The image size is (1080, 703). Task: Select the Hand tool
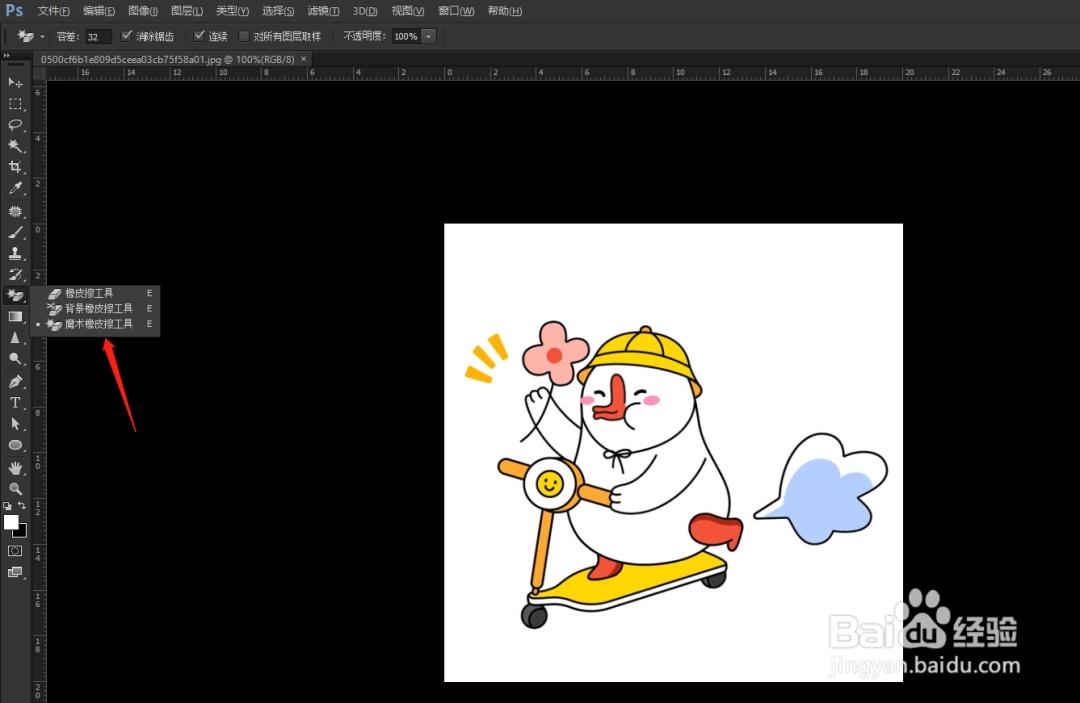(x=15, y=468)
